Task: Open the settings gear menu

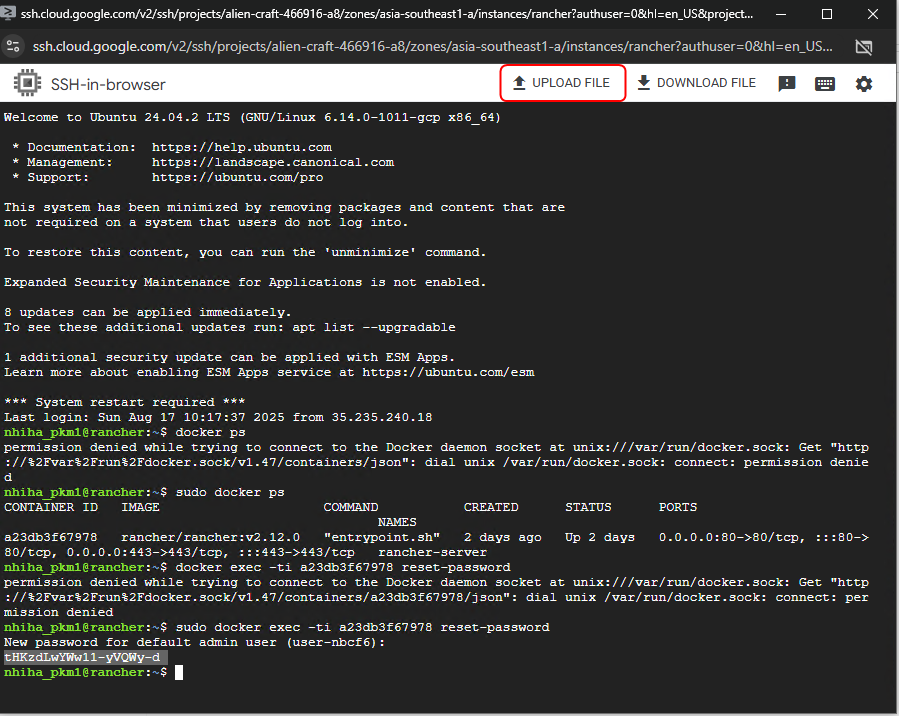Action: 864,84
